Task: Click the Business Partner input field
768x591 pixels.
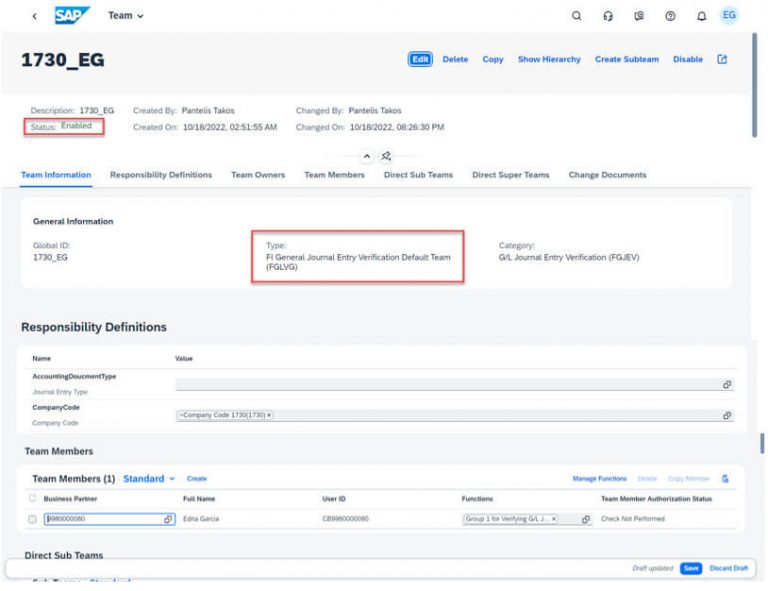Action: [100, 519]
